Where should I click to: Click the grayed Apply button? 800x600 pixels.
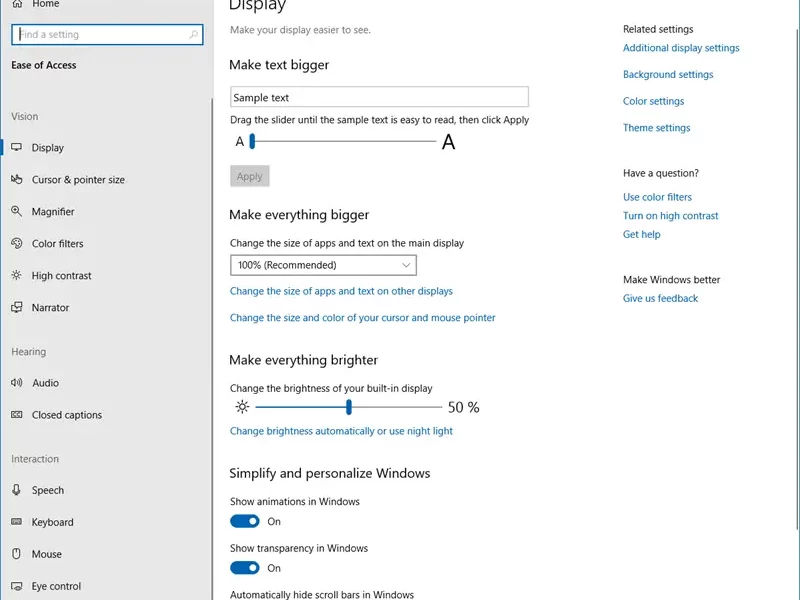249,176
